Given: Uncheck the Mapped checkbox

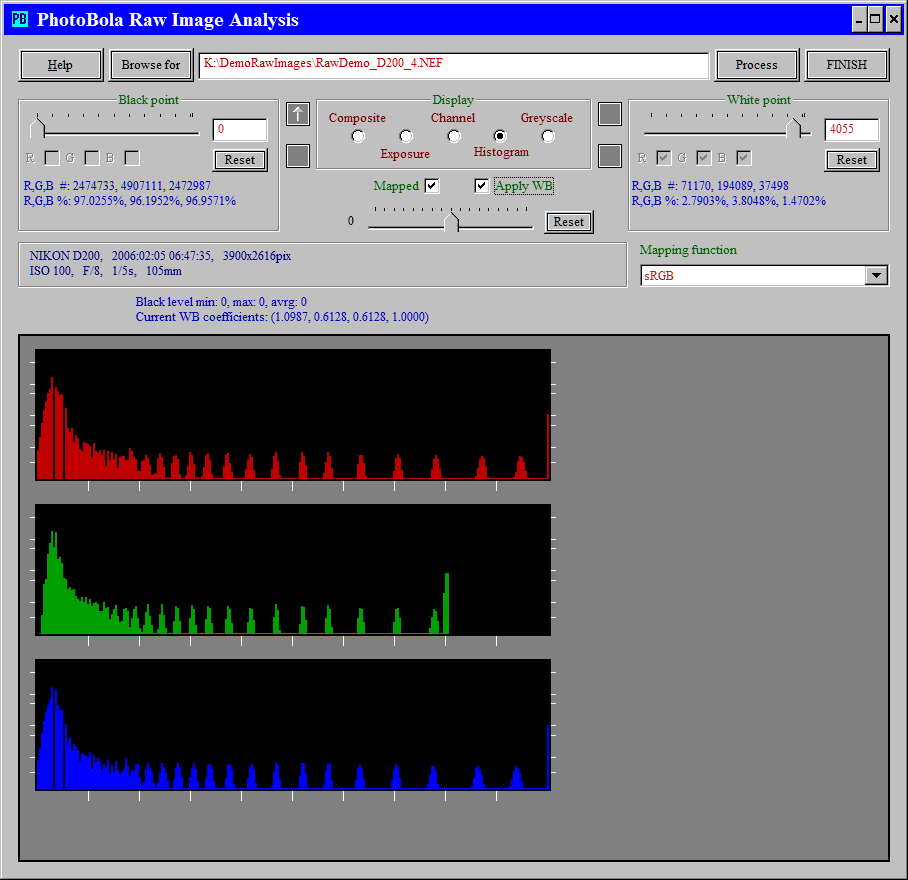Looking at the screenshot, I should (x=432, y=186).
